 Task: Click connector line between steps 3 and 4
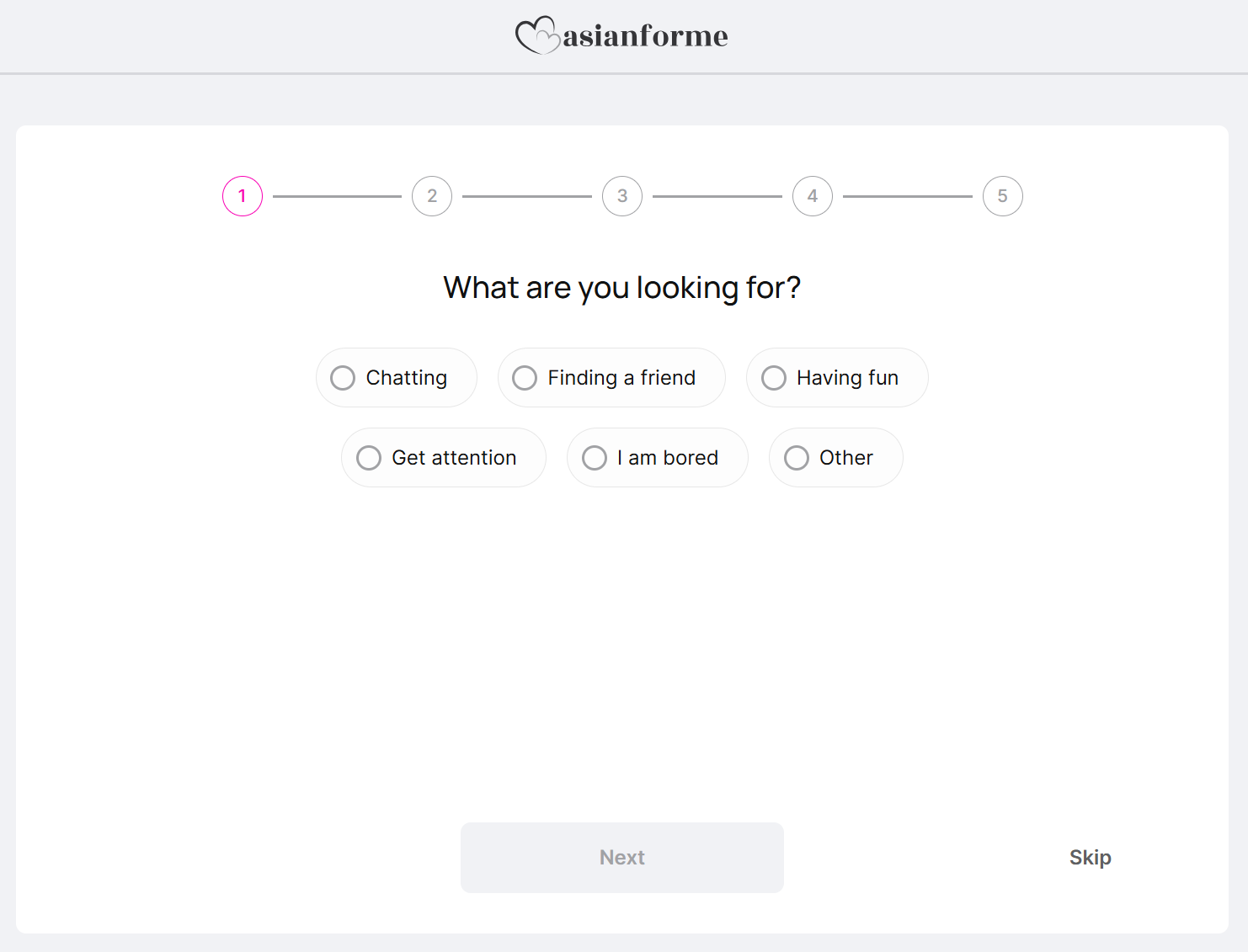tap(717, 196)
